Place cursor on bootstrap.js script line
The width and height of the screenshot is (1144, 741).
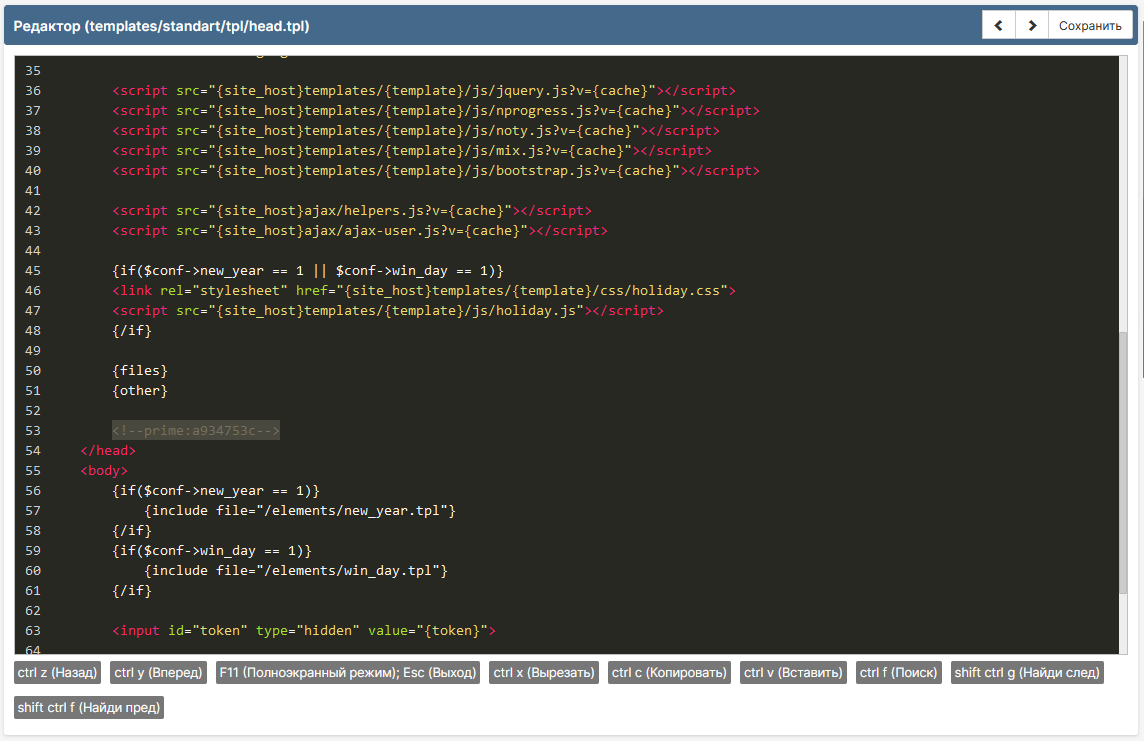pos(436,170)
